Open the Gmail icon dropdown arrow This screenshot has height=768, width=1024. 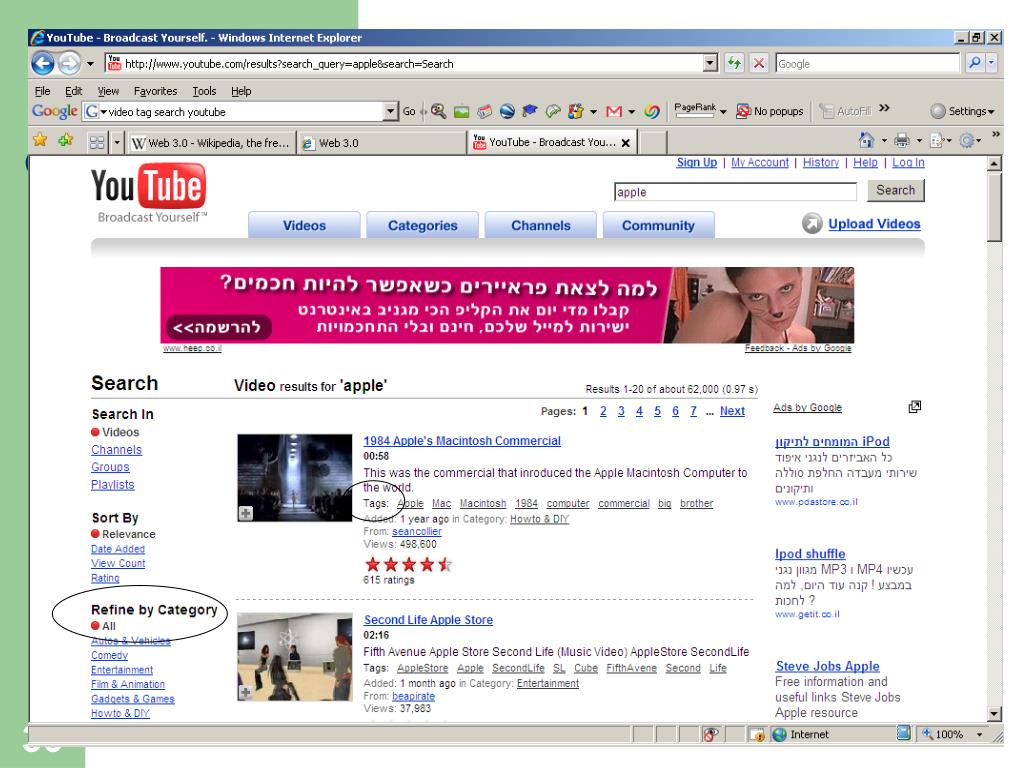click(x=632, y=112)
